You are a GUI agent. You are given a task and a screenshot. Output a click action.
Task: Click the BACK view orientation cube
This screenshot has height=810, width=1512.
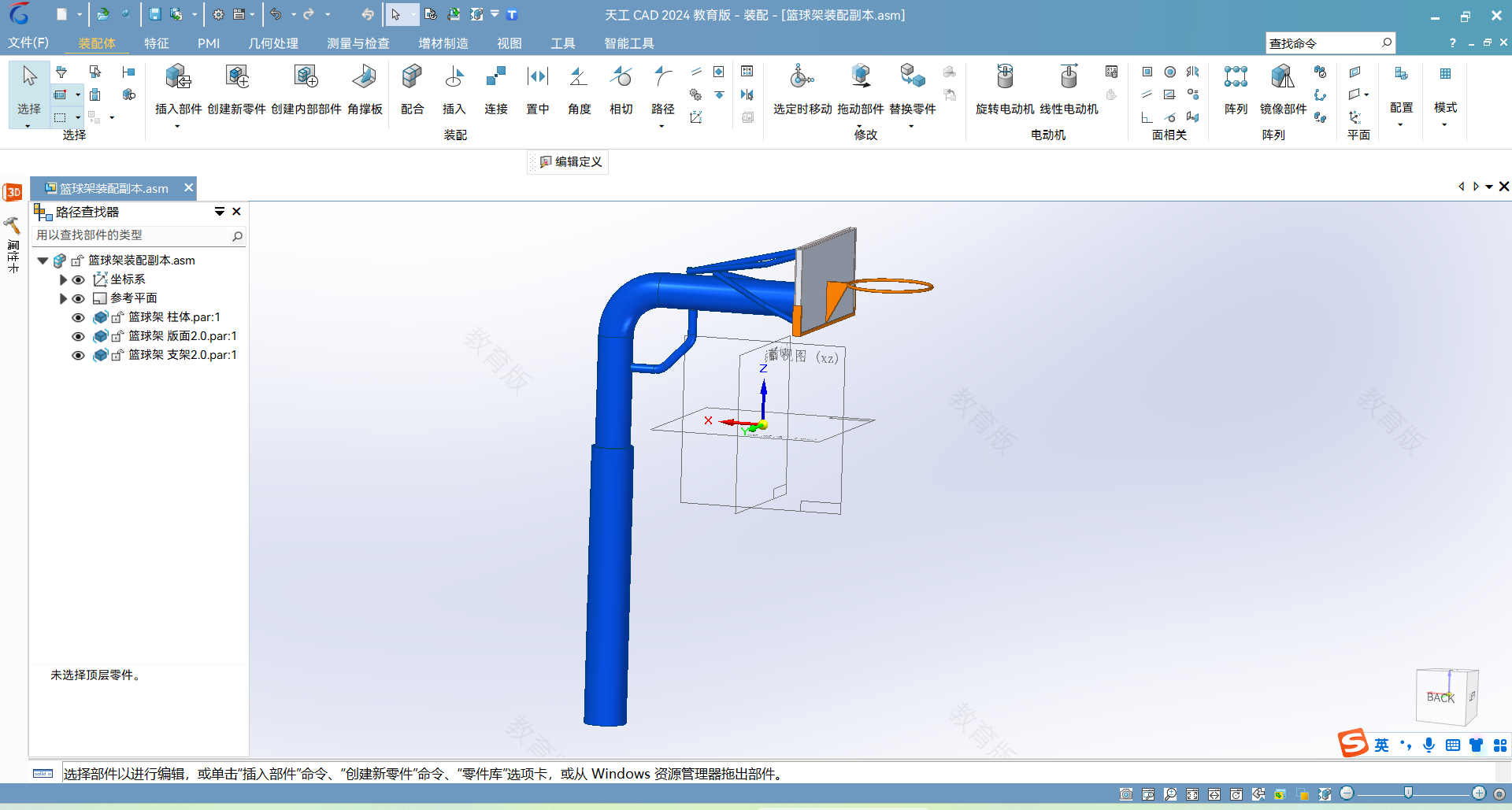tap(1446, 697)
